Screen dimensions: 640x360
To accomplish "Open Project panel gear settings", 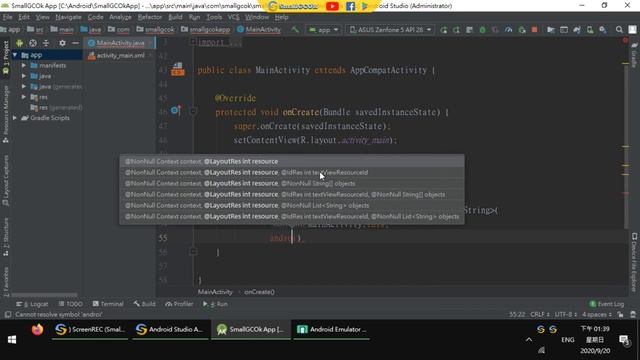I will pos(62,43).
